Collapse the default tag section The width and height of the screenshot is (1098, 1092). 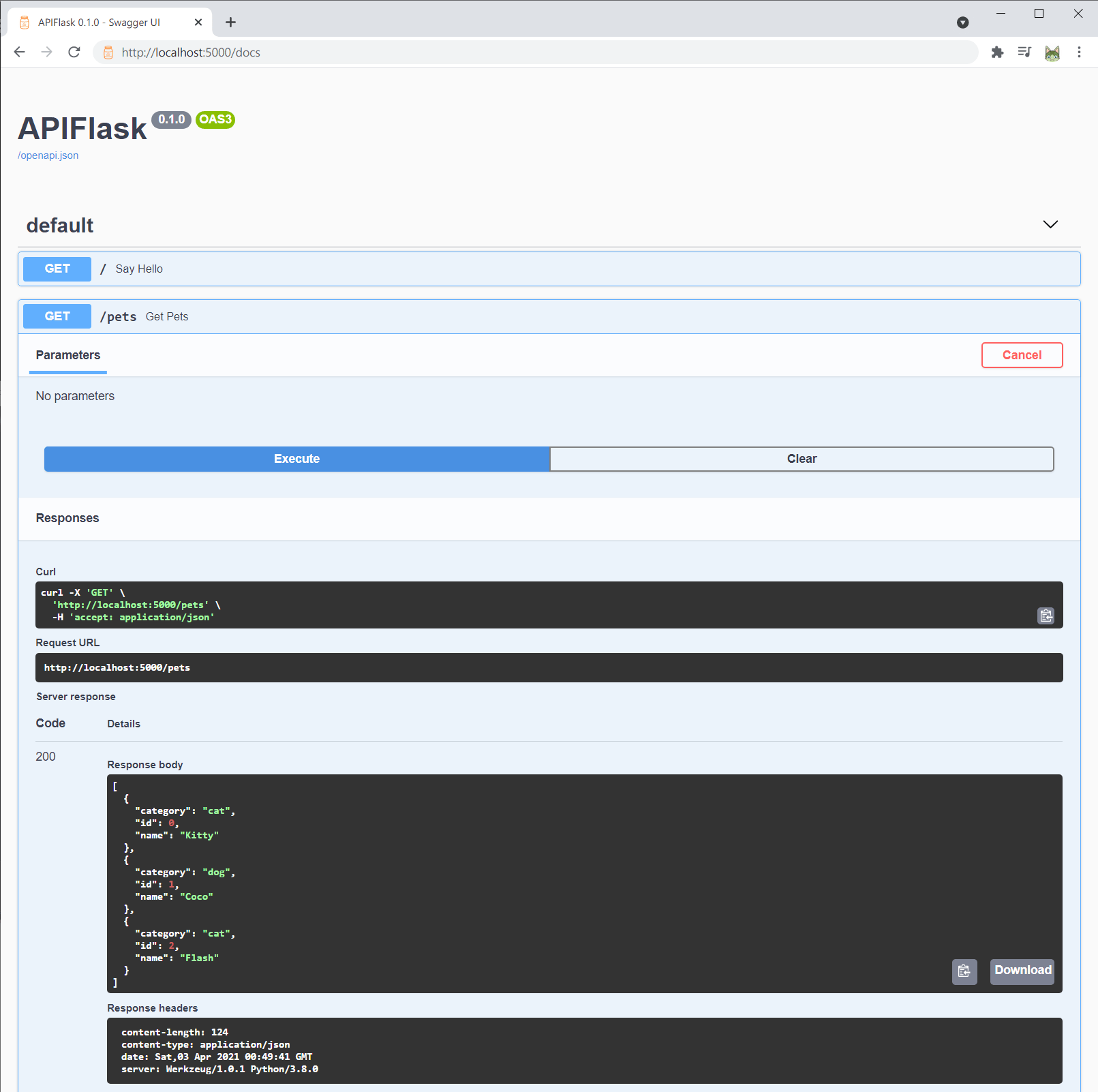coord(1050,224)
